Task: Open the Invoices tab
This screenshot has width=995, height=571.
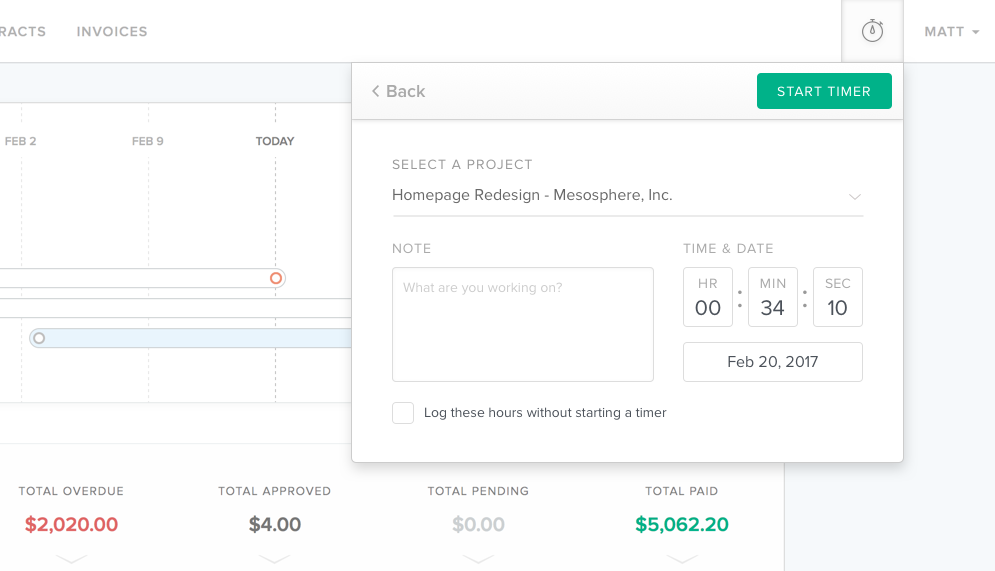Action: click(x=112, y=32)
